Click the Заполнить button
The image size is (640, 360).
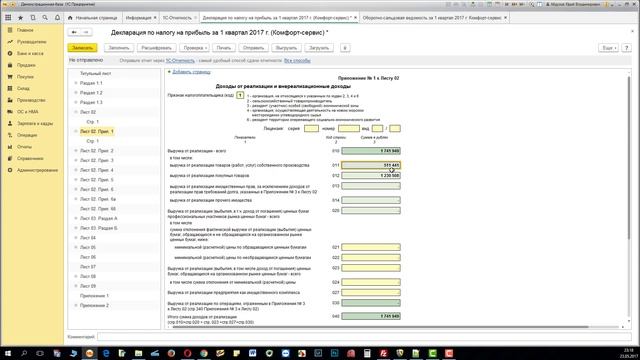point(119,48)
